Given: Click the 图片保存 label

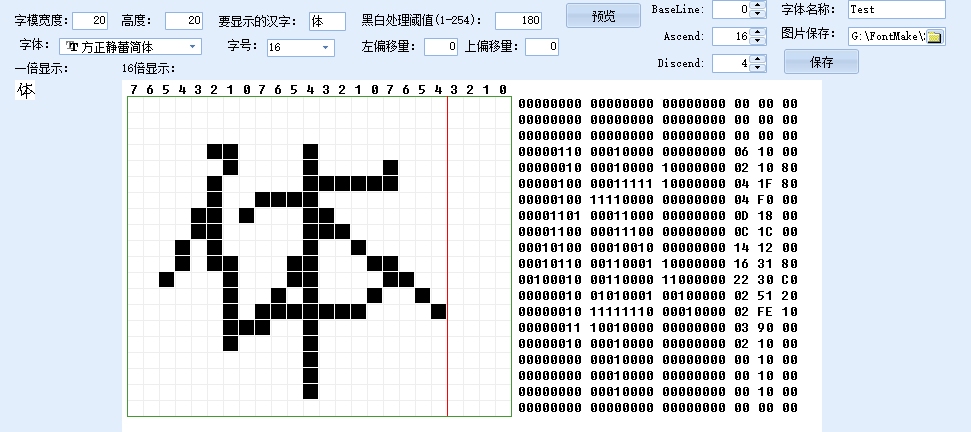Looking at the screenshot, I should [808, 34].
